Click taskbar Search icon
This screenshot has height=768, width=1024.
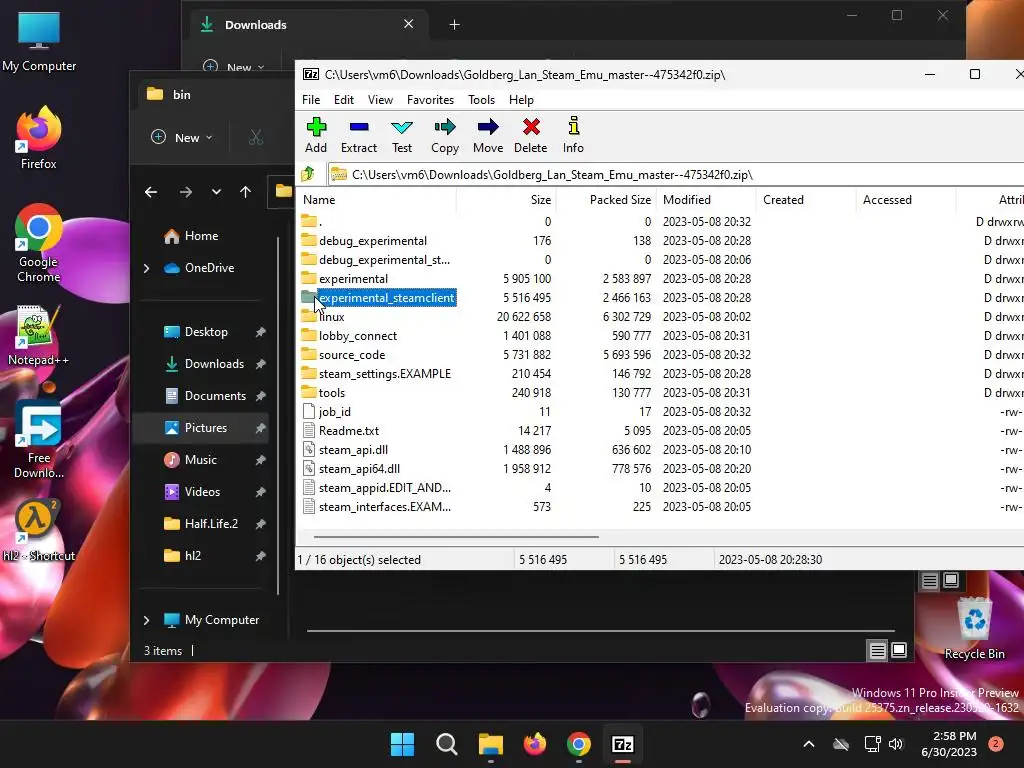[447, 744]
